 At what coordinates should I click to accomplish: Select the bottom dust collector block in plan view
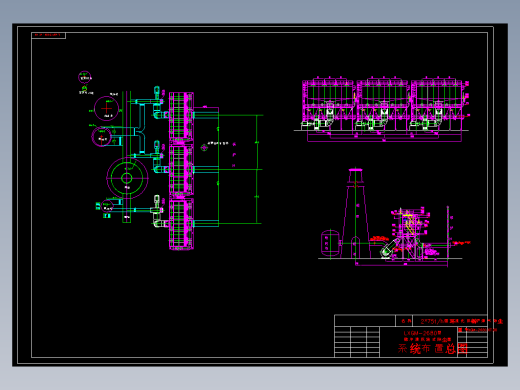(x=181, y=224)
